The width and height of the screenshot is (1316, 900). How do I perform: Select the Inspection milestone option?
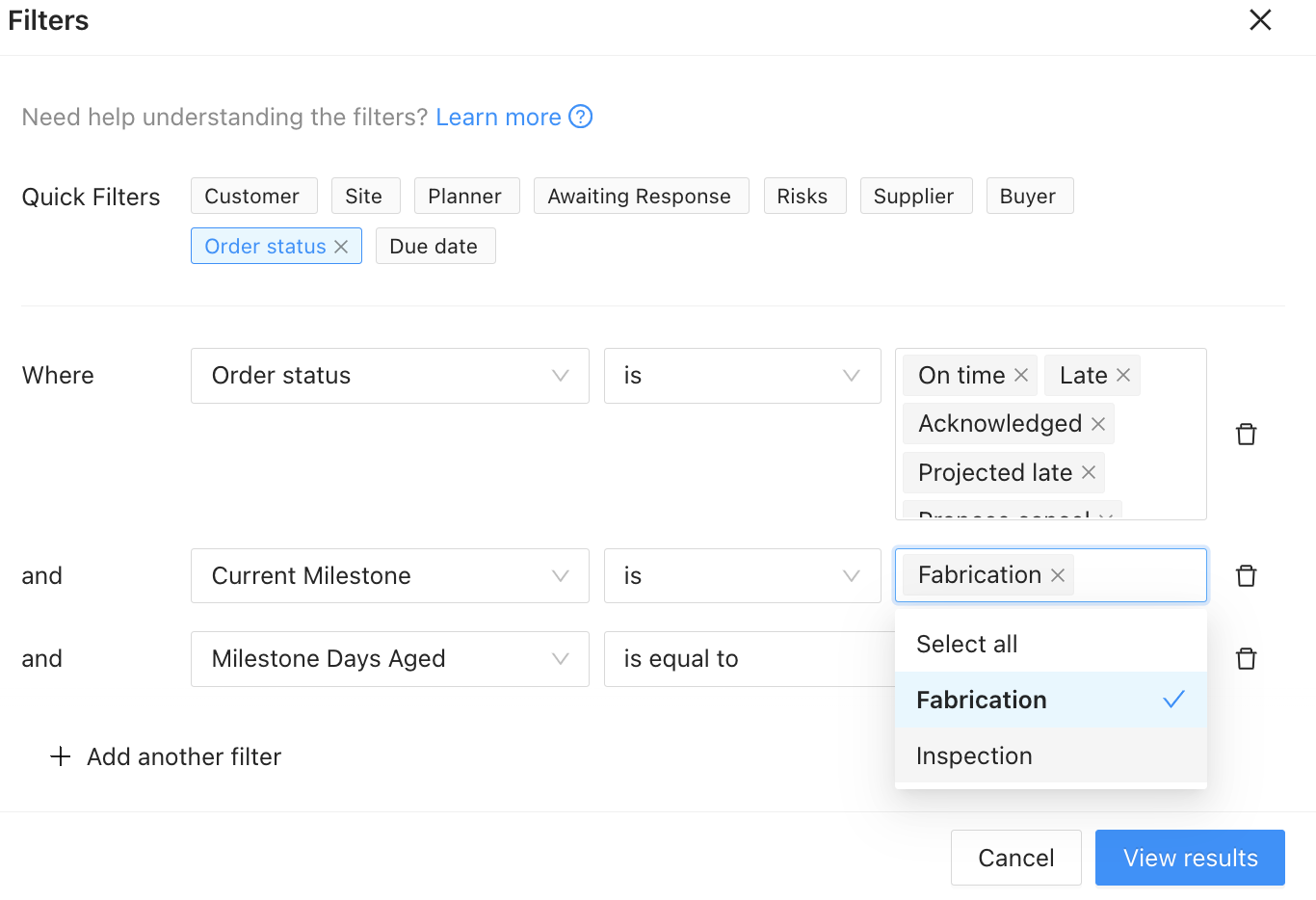coord(1051,755)
